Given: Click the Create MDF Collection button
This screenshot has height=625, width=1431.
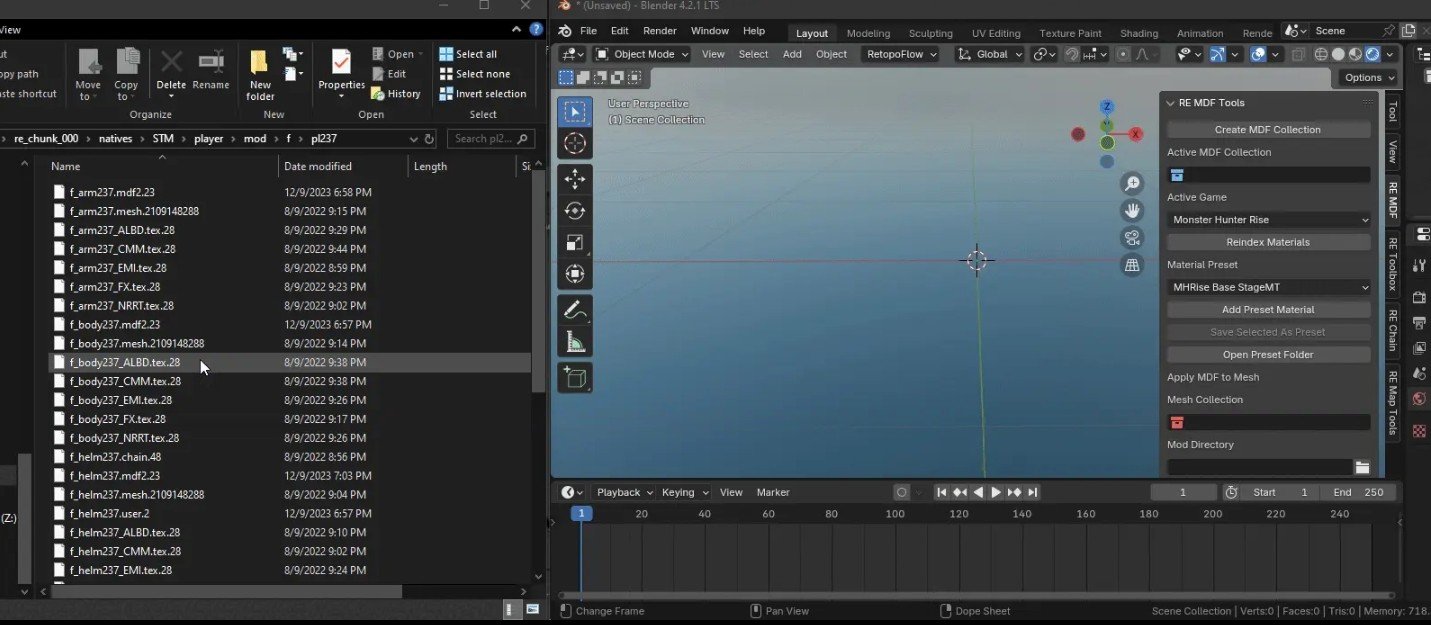Looking at the screenshot, I should click(1268, 129).
